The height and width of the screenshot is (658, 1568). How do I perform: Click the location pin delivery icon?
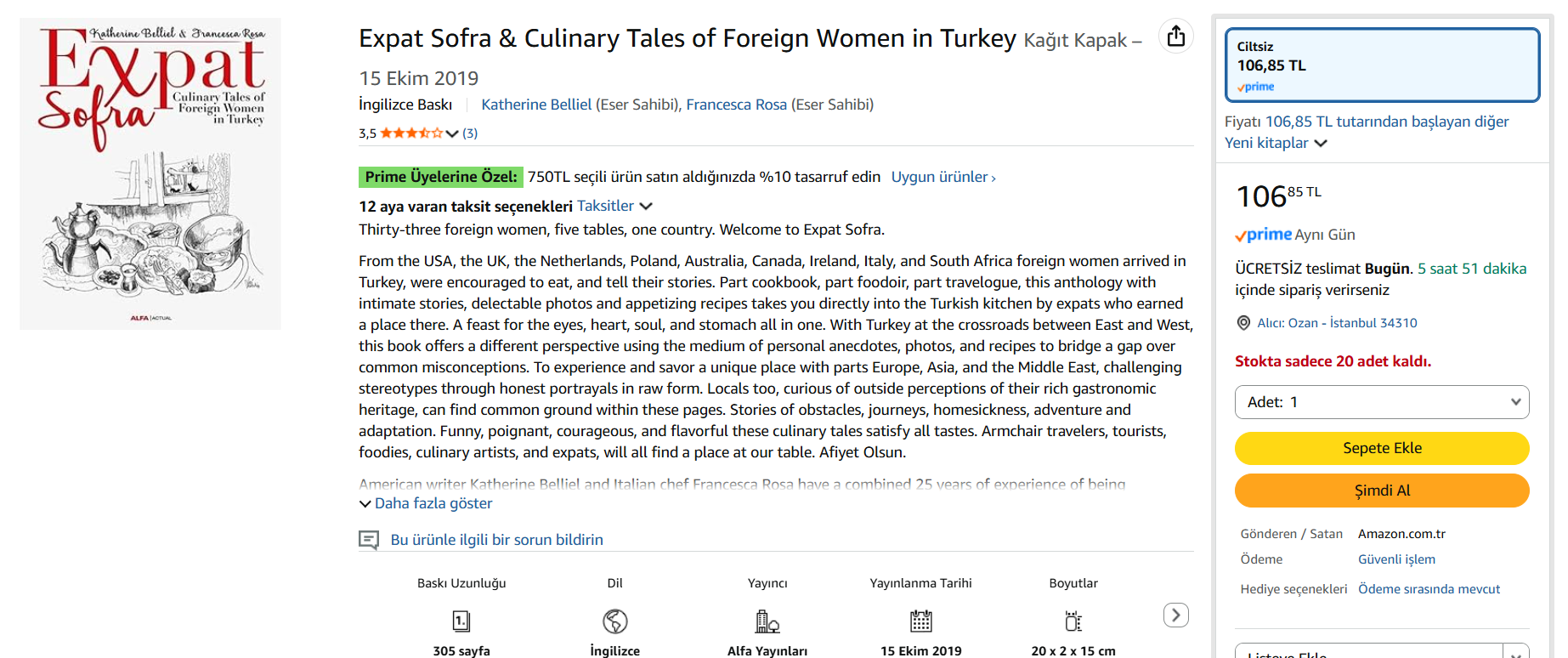coord(1243,323)
